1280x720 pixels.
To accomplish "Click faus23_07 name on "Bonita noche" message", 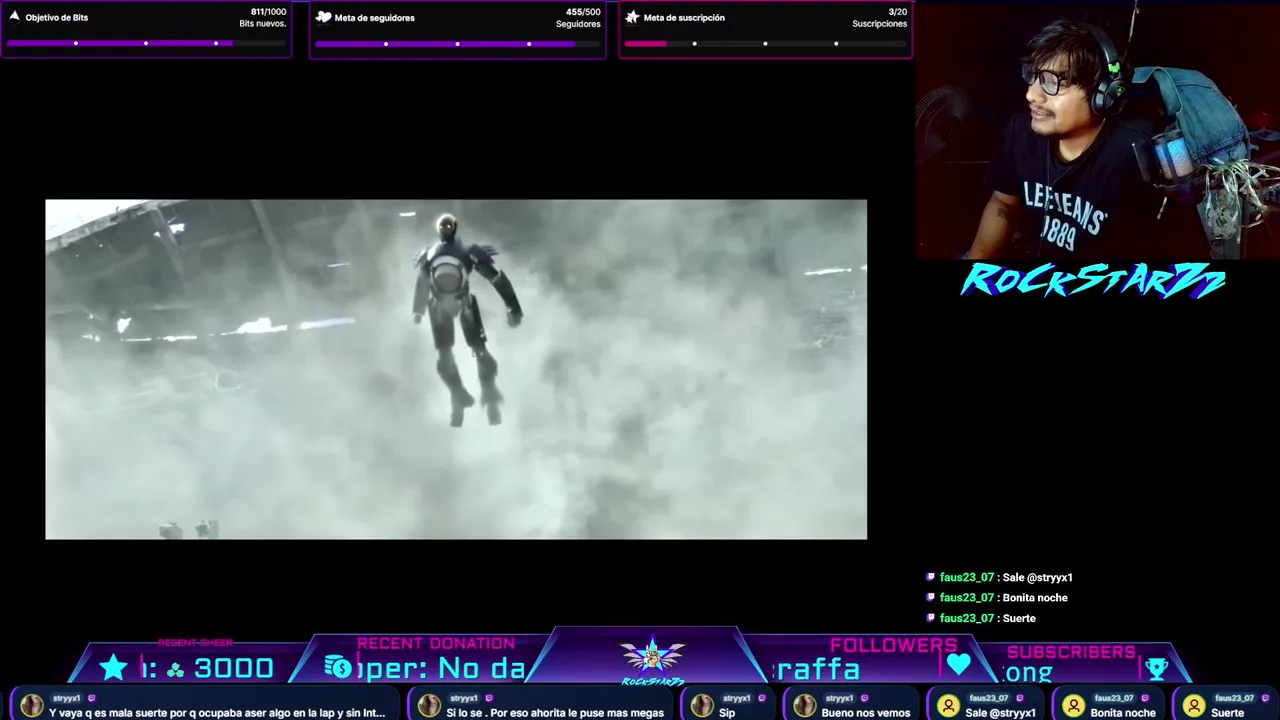I will pos(967,597).
